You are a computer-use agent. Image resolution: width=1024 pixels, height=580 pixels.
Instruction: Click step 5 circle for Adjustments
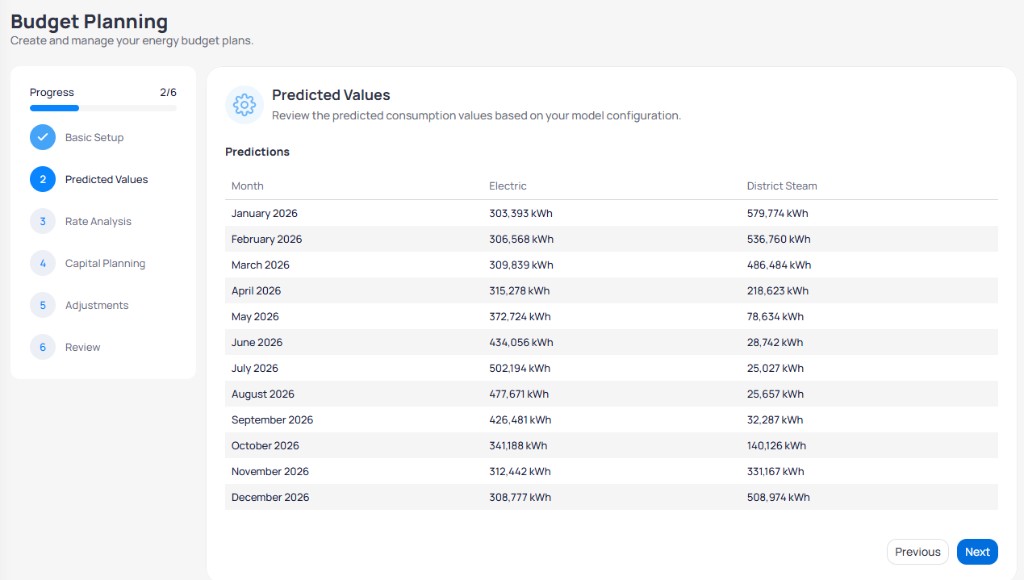coord(42,305)
